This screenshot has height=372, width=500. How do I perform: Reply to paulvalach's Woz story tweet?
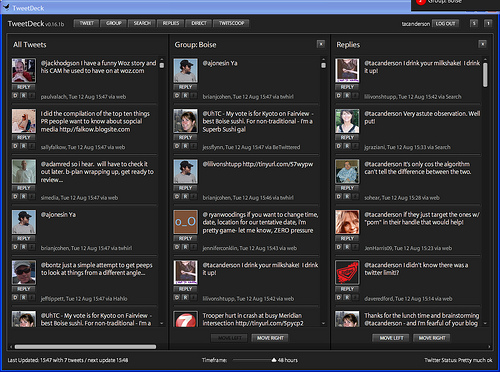point(24,87)
